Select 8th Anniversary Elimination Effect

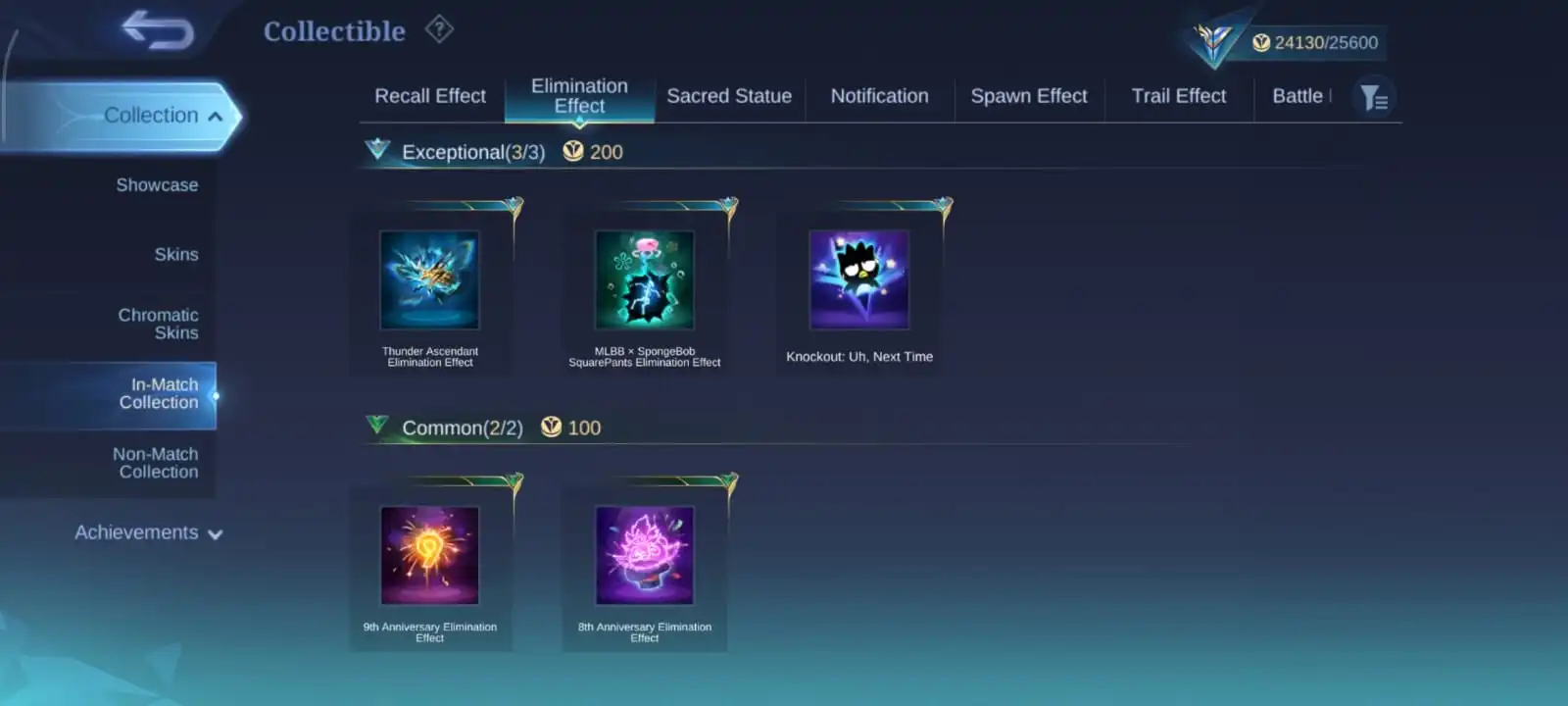point(645,556)
